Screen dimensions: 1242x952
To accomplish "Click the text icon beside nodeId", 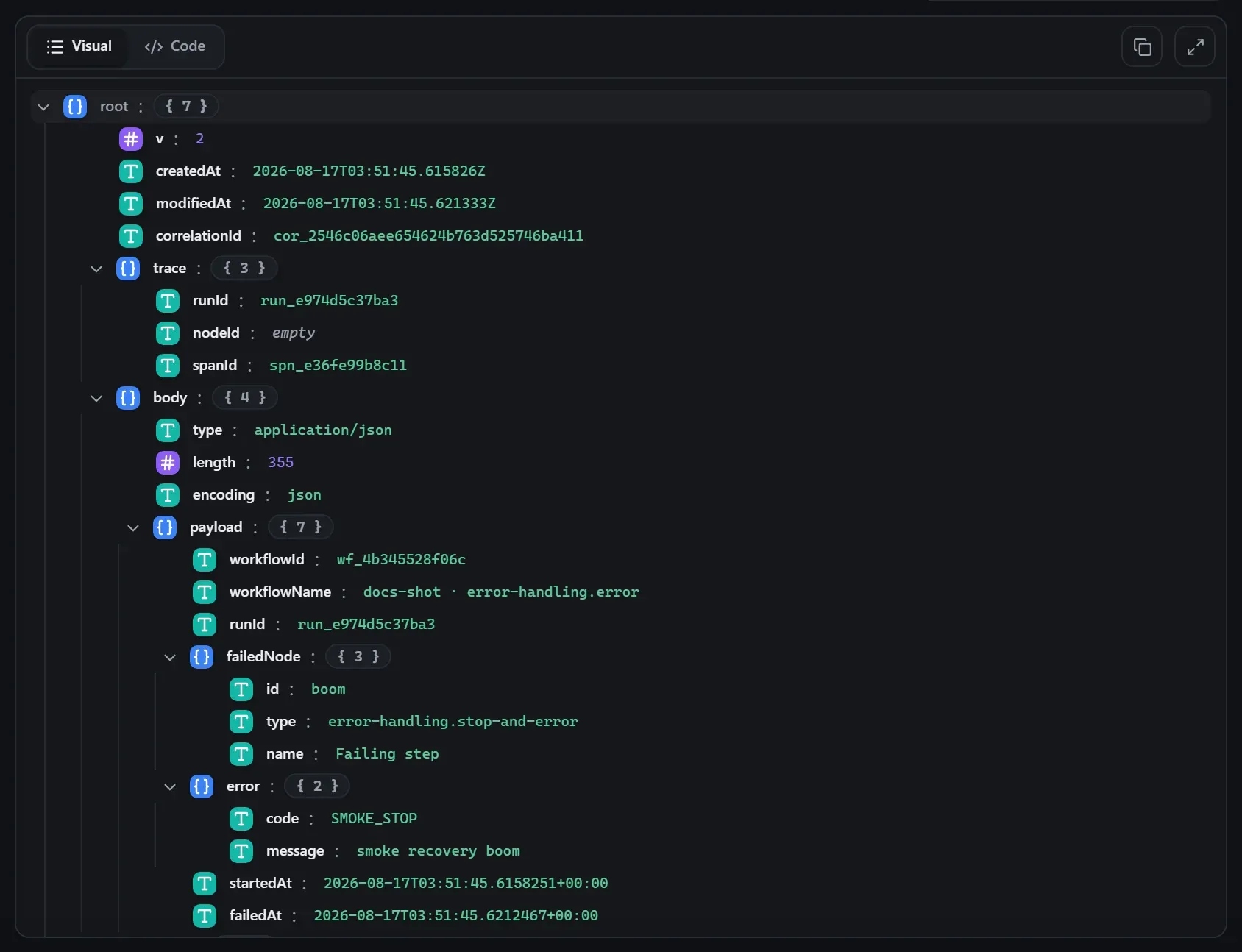I will point(168,333).
